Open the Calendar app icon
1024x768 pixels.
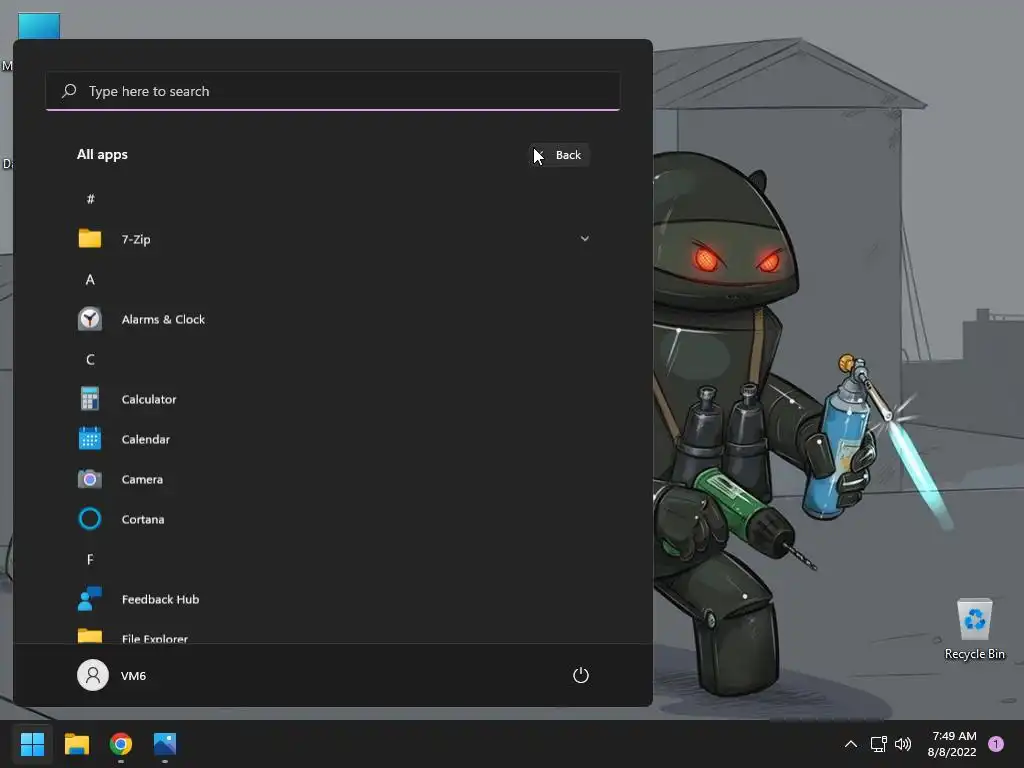click(90, 439)
